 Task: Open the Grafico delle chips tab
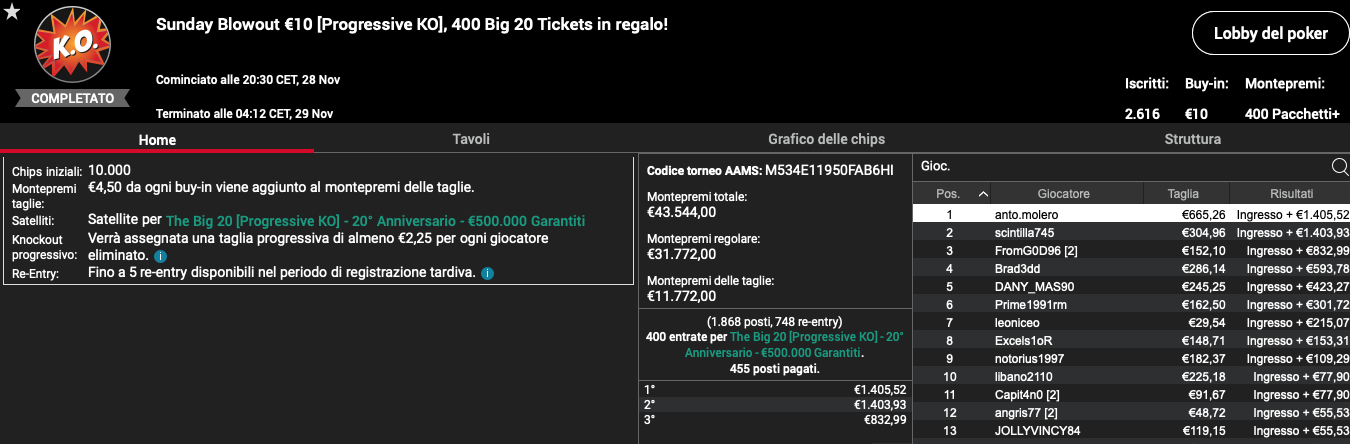tap(826, 139)
